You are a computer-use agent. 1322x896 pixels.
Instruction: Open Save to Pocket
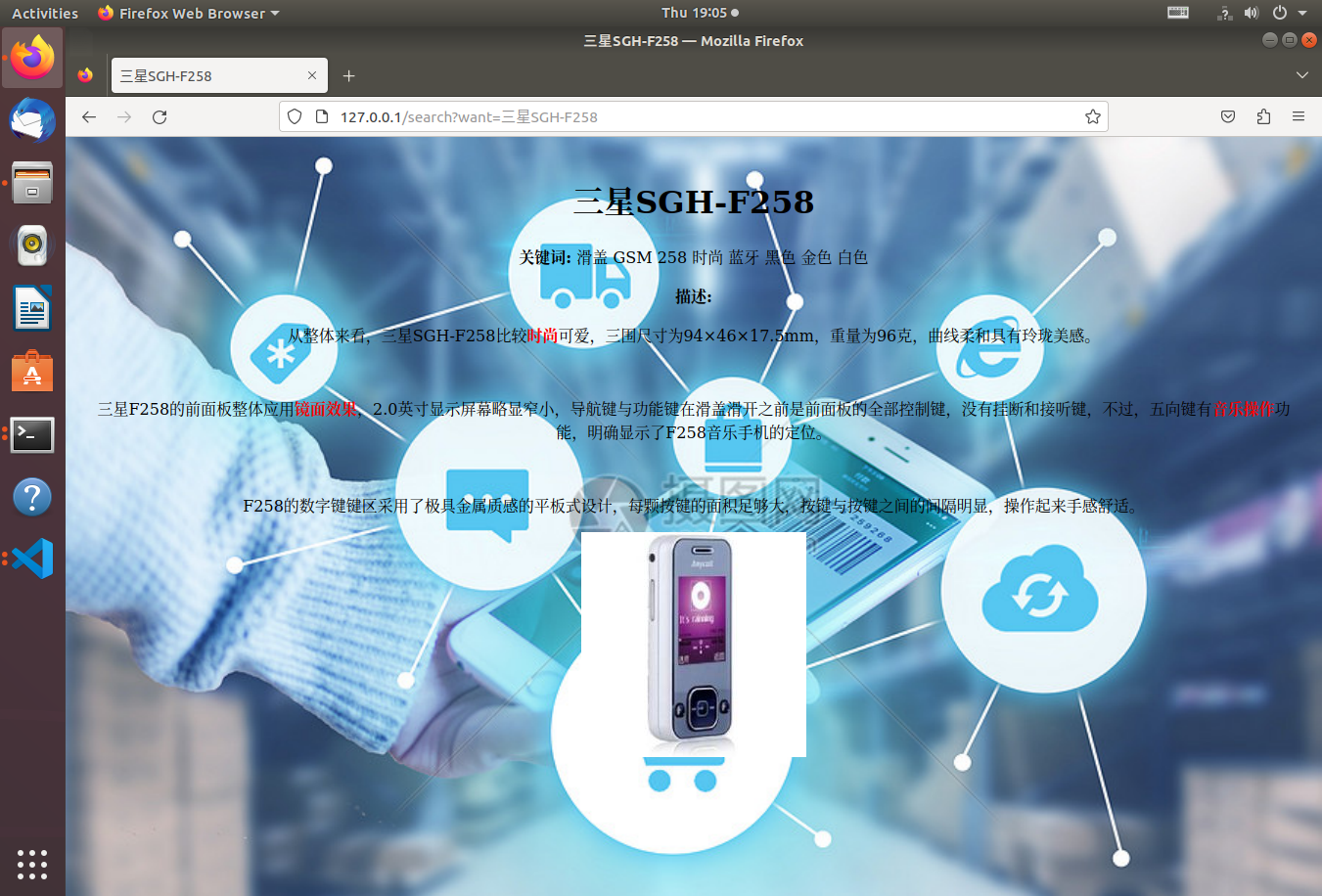pyautogui.click(x=1228, y=117)
